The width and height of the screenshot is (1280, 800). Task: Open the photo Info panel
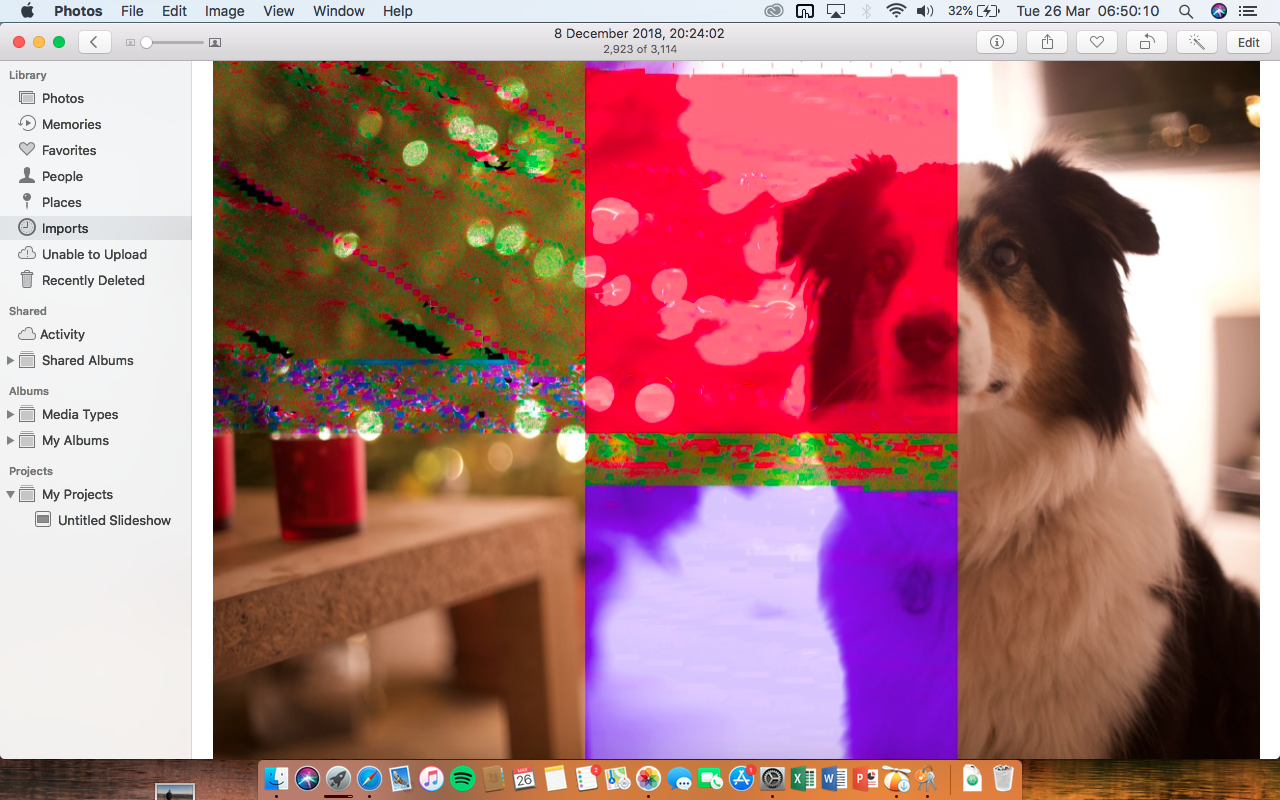coord(997,42)
